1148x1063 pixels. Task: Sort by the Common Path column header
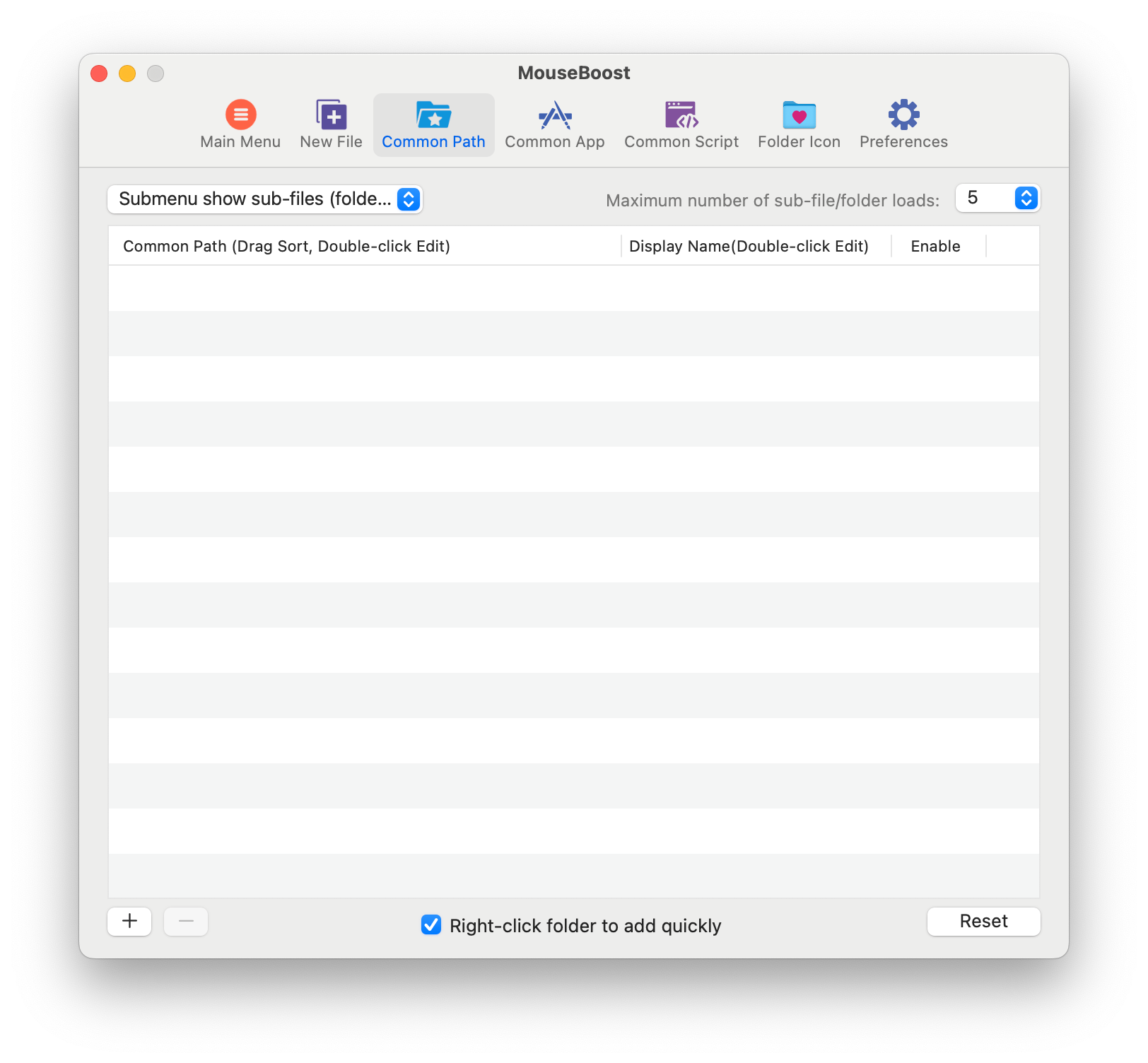[x=365, y=246]
